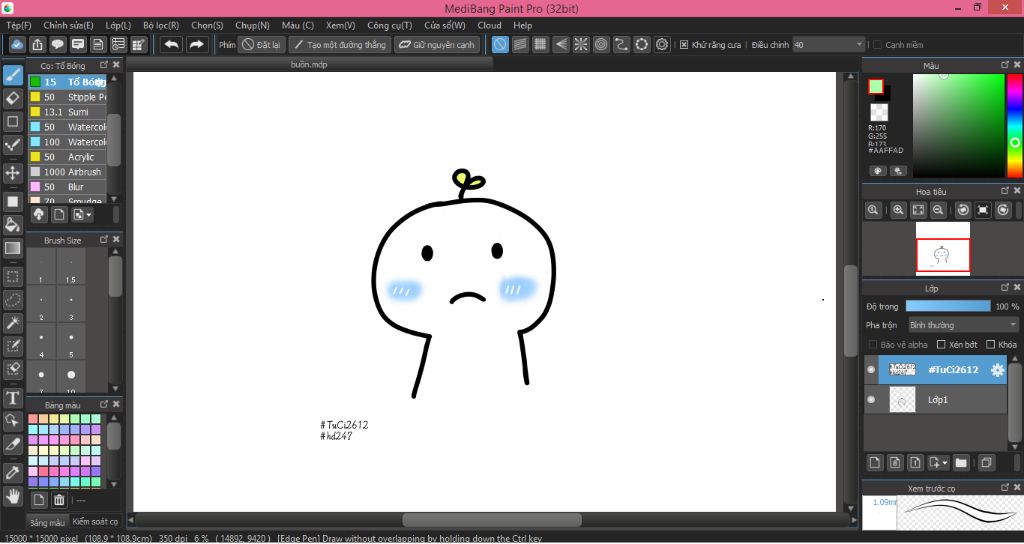The height and width of the screenshot is (544, 1024).
Task: Select the Bucket fill tool
Action: click(x=12, y=225)
